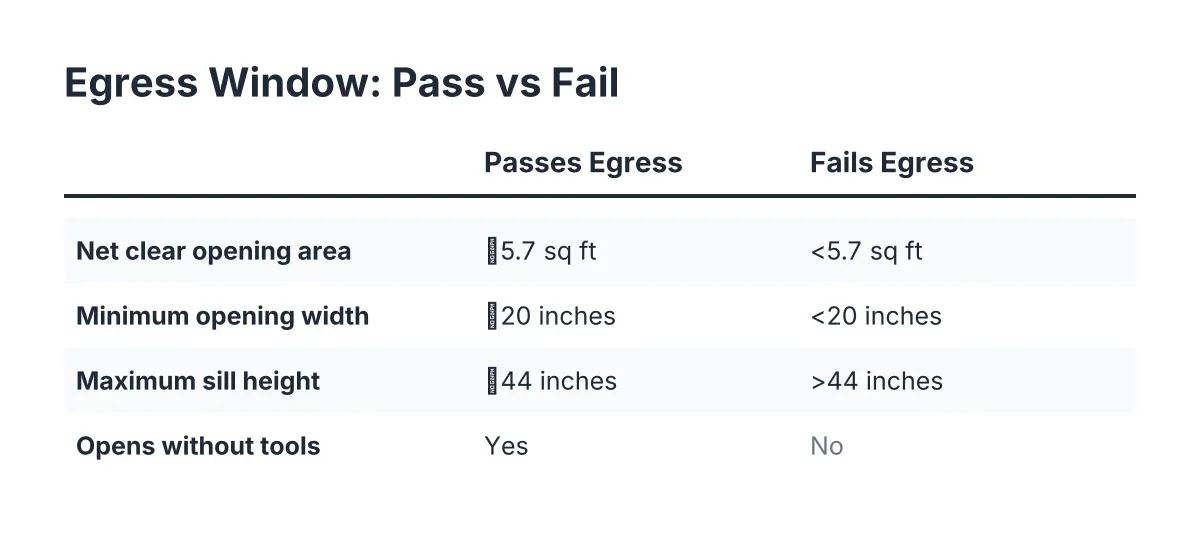
Task: Click the missing-glyph symbol before 20 inches
Action: pyautogui.click(x=492, y=316)
